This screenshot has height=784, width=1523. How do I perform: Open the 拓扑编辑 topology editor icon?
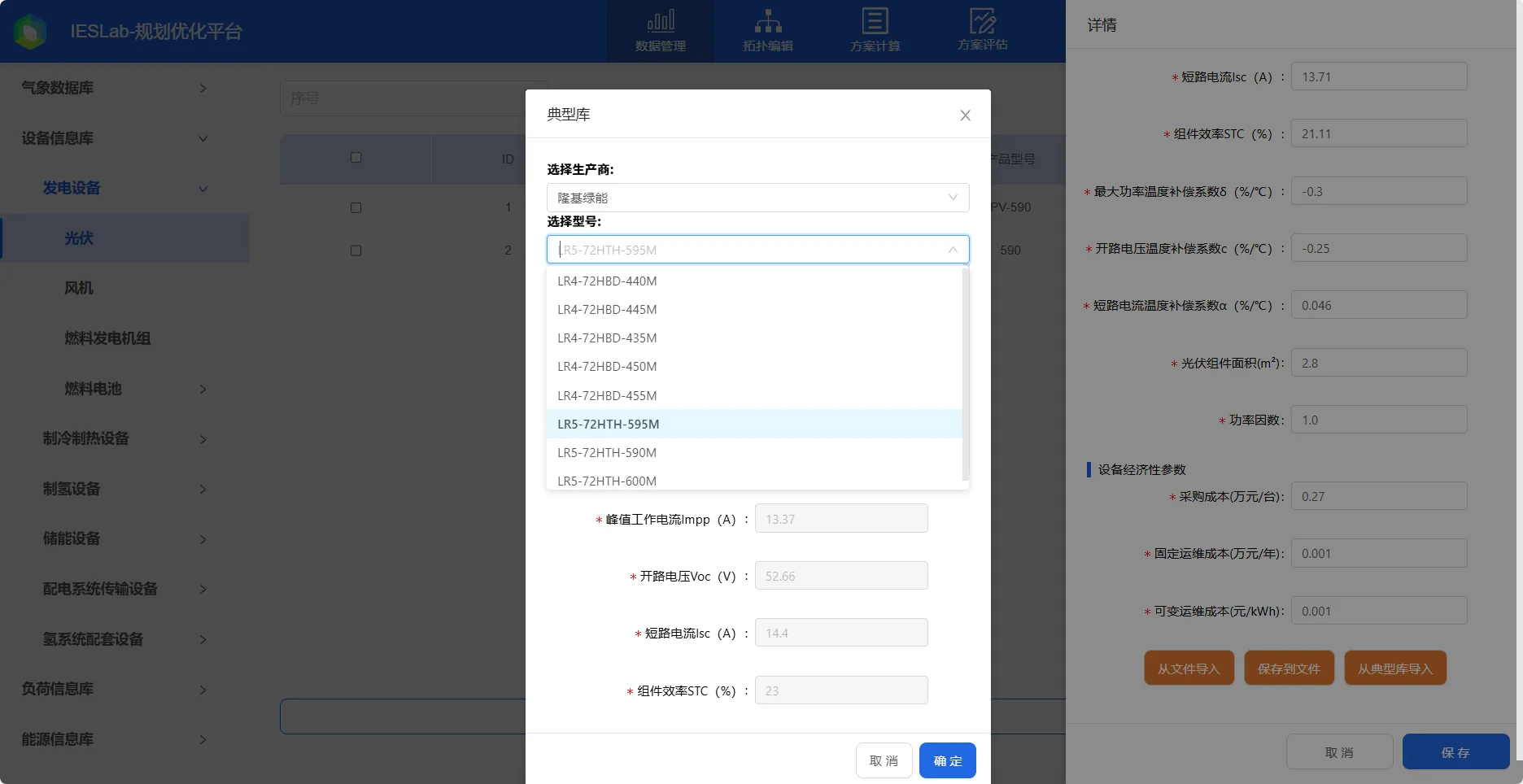click(x=768, y=31)
